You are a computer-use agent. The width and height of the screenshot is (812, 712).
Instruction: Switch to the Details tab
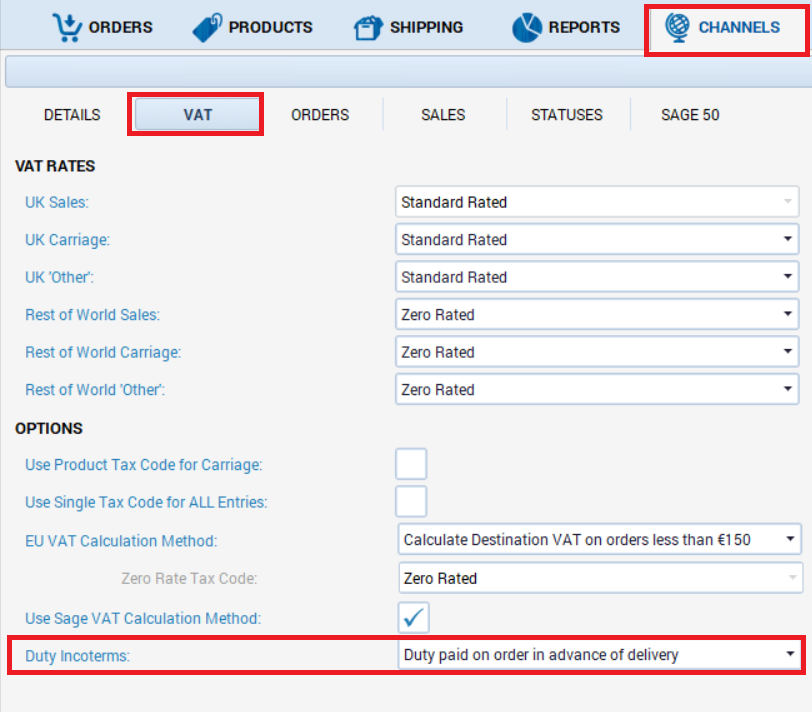72,115
